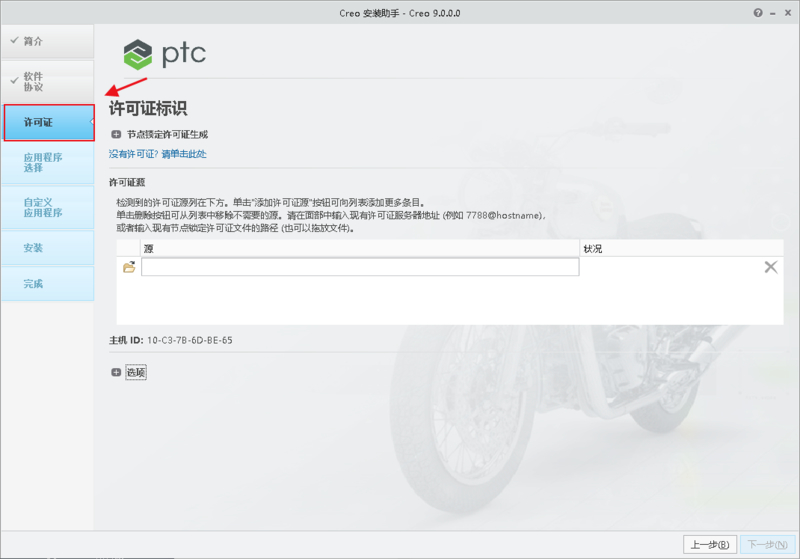Viewport: 800px width, 559px height.
Task: Browse license file with folder icon
Action: click(x=129, y=267)
